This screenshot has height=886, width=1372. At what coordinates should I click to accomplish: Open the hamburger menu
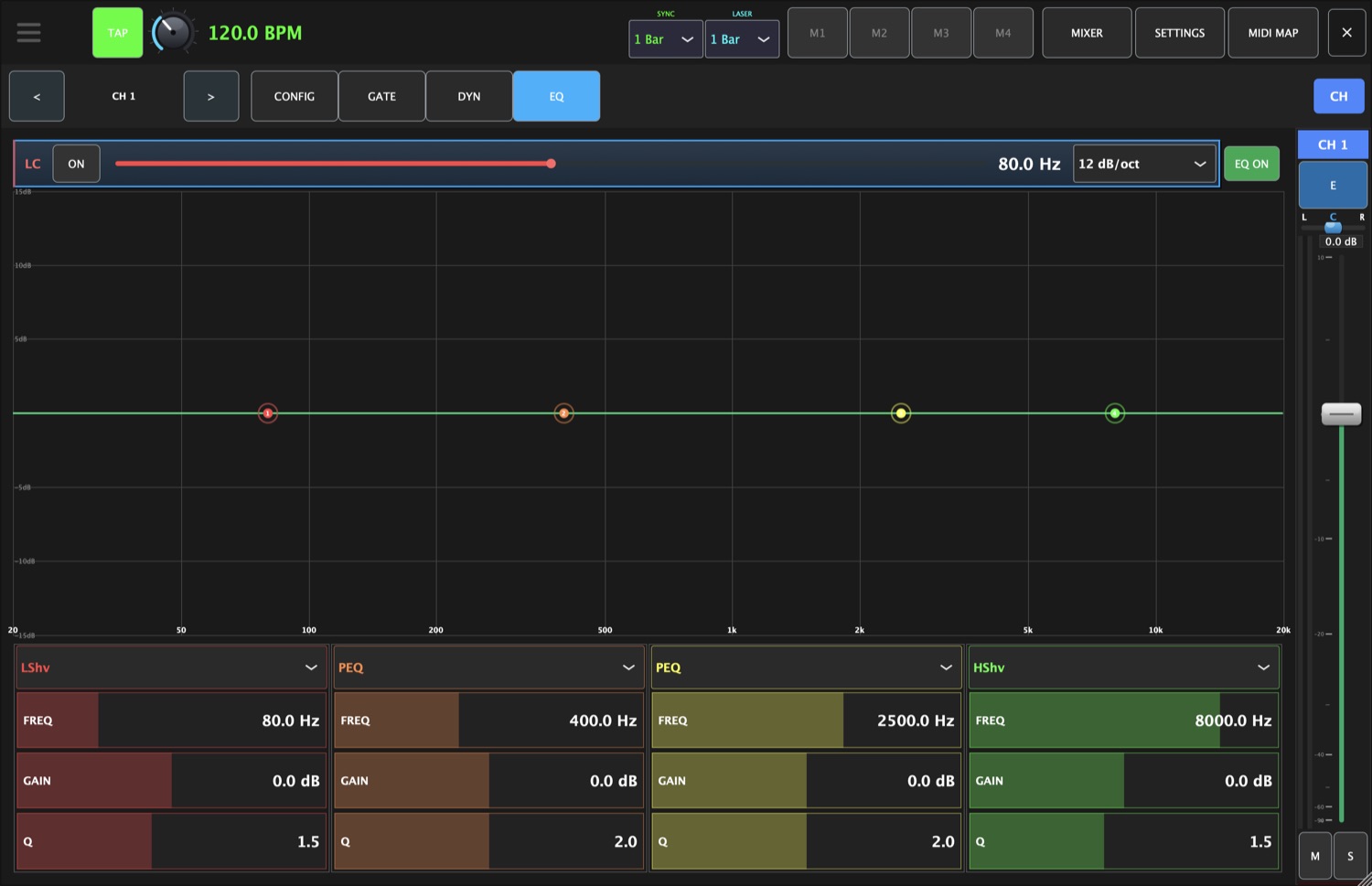[x=28, y=33]
